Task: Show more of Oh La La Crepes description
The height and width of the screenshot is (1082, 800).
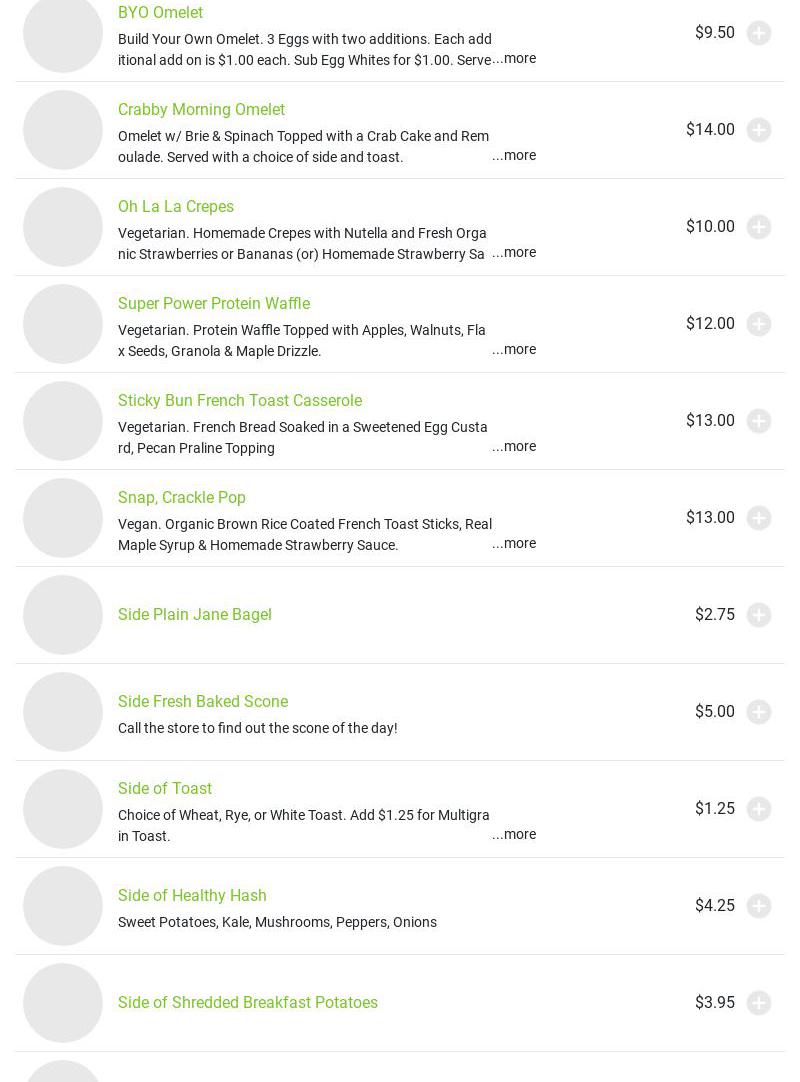Action: click(514, 252)
